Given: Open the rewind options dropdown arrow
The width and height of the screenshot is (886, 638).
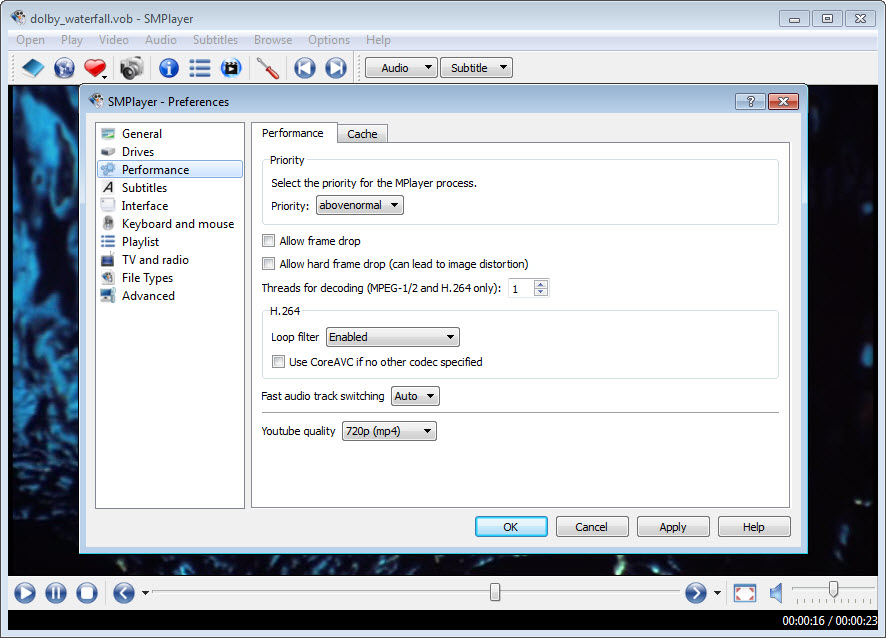Looking at the screenshot, I should (x=145, y=593).
